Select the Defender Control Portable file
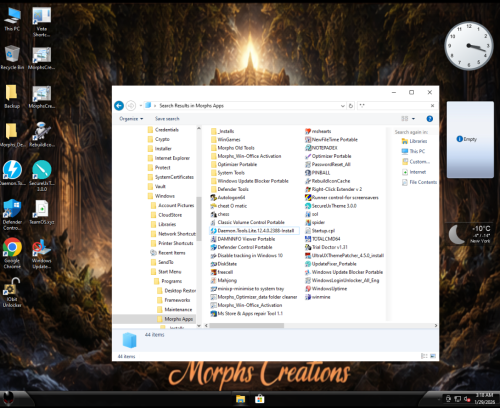Viewport: 500px width, 408px height. tap(242, 247)
